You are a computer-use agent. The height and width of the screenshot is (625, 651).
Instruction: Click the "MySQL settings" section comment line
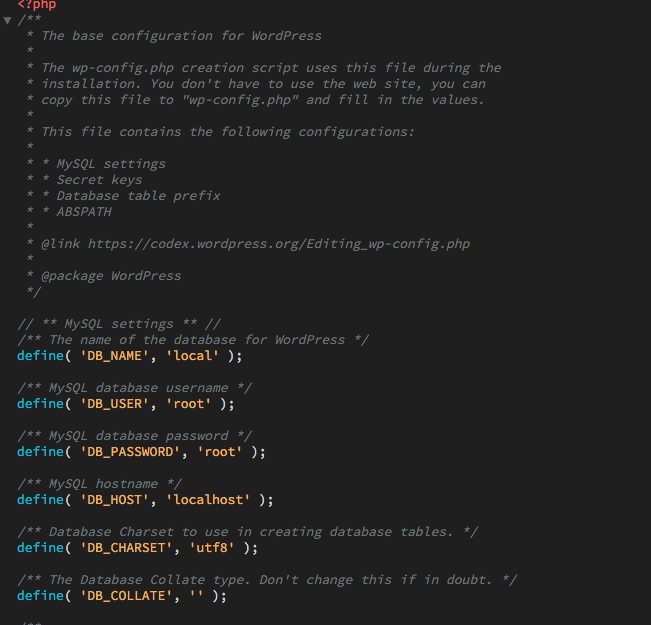pyautogui.click(x=119, y=324)
